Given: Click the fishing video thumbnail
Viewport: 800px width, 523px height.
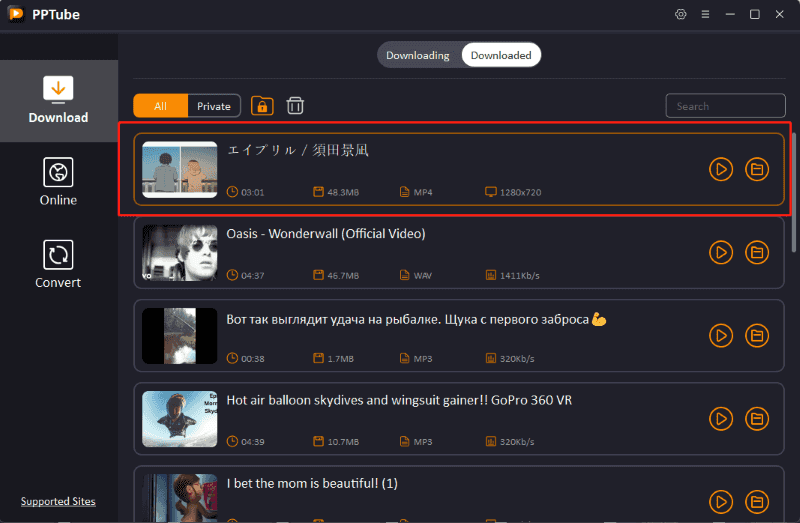Looking at the screenshot, I should pyautogui.click(x=180, y=336).
